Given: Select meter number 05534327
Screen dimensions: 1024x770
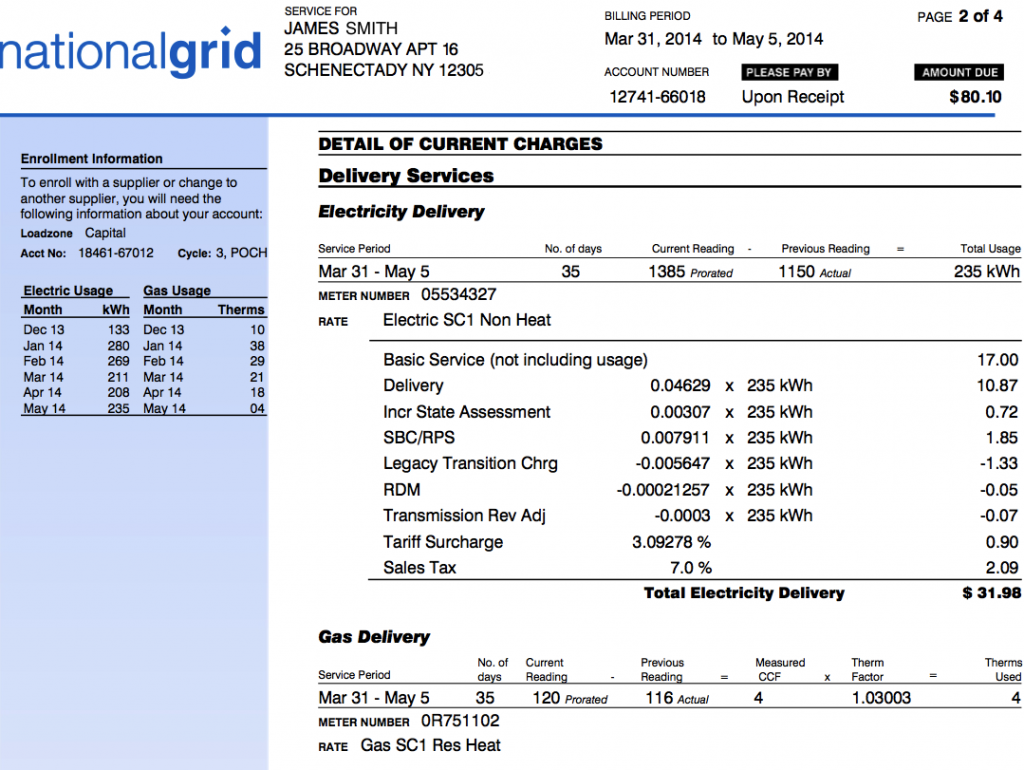Looking at the screenshot, I should (458, 294).
